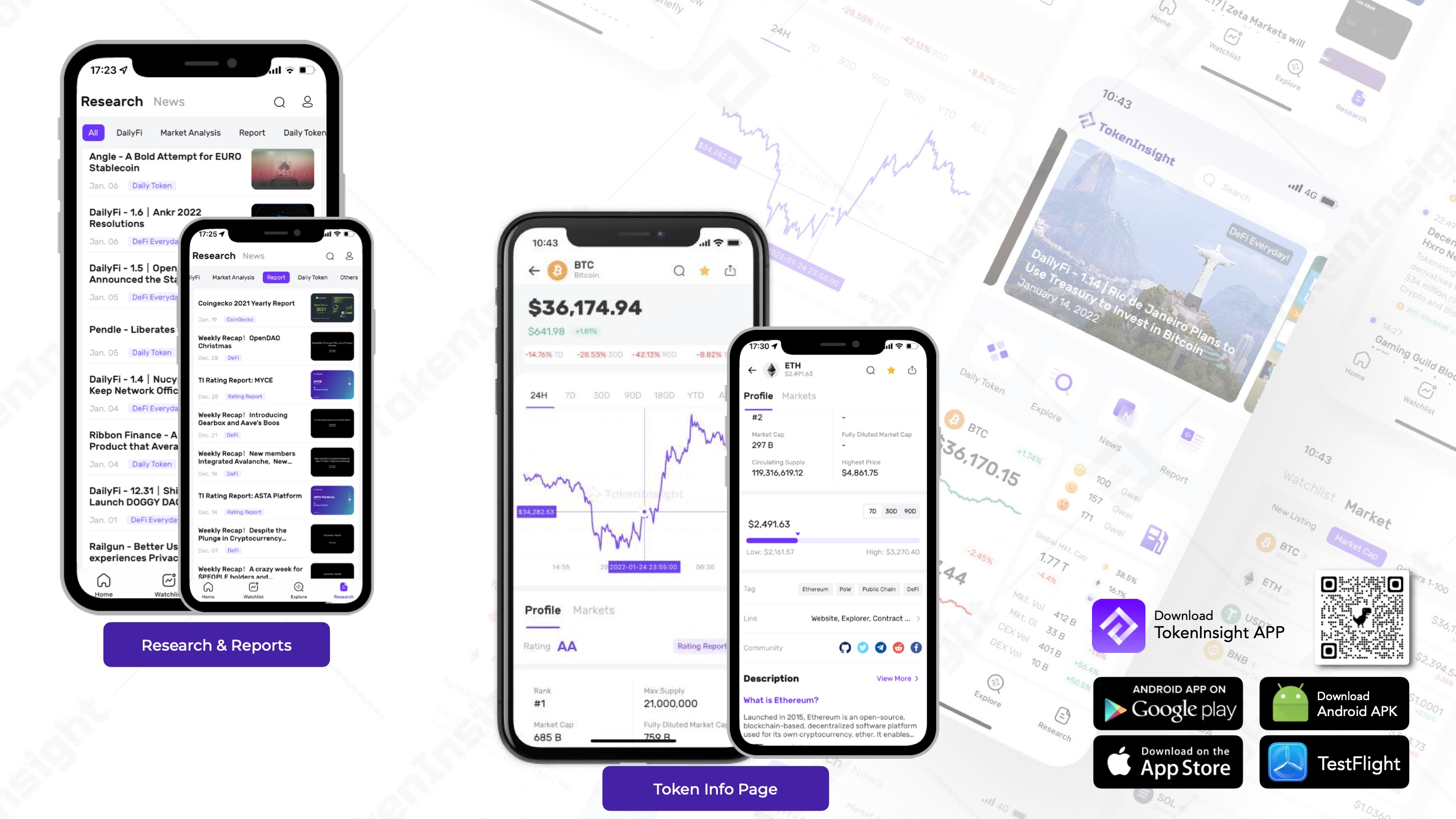Viewport: 1456px width, 819px height.
Task: Tap the Home tab icon in bottom nav
Action: pyautogui.click(x=208, y=587)
